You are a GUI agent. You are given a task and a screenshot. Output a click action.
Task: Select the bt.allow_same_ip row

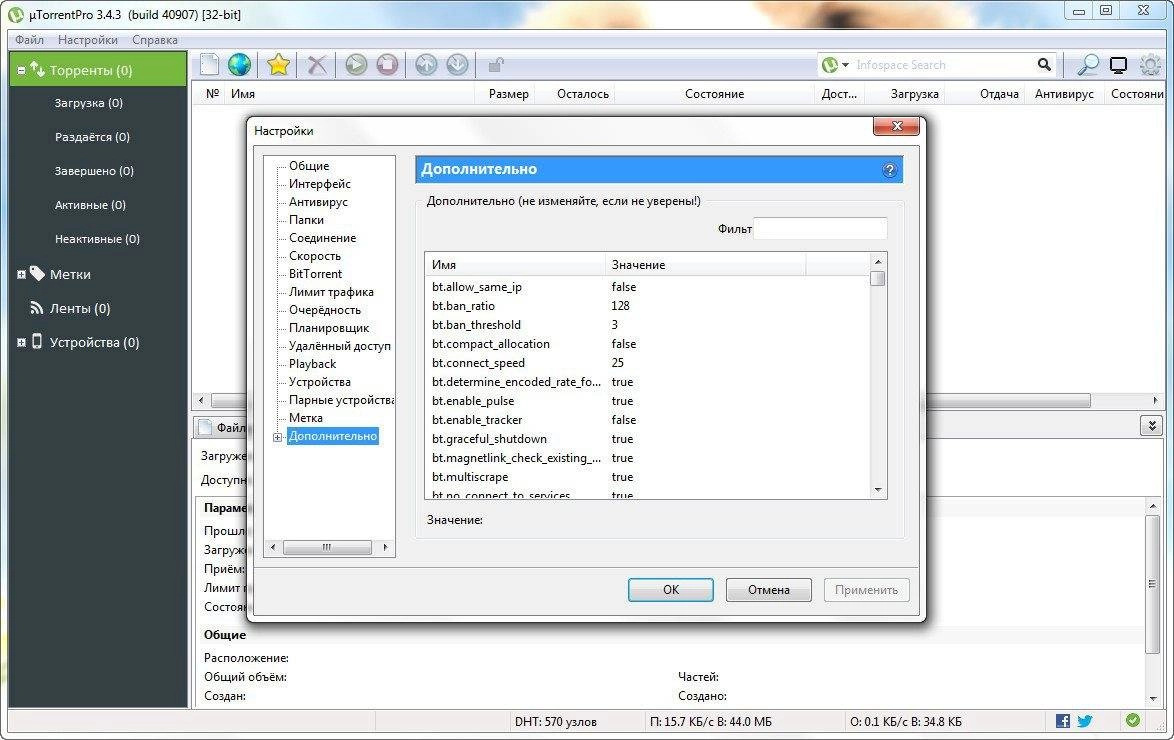click(x=647, y=287)
